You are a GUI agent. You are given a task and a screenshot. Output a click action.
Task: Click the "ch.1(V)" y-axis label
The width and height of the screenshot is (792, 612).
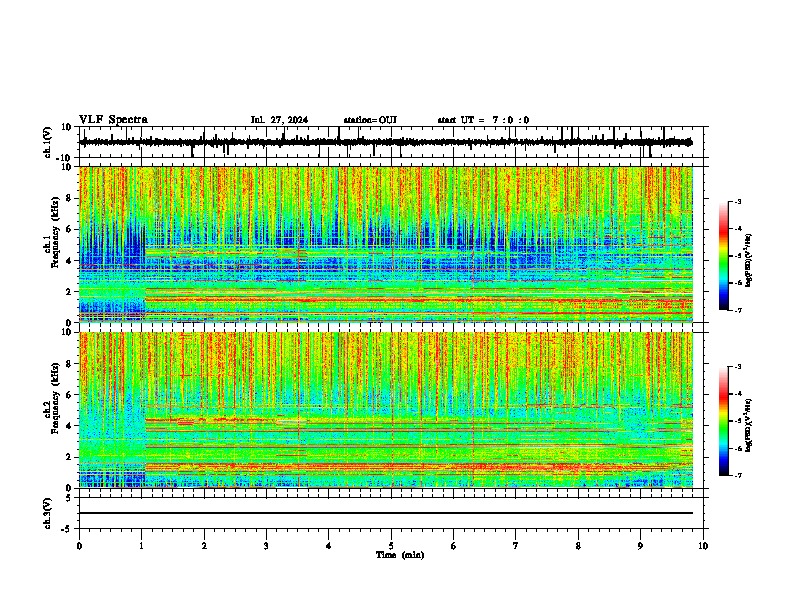coord(48,142)
